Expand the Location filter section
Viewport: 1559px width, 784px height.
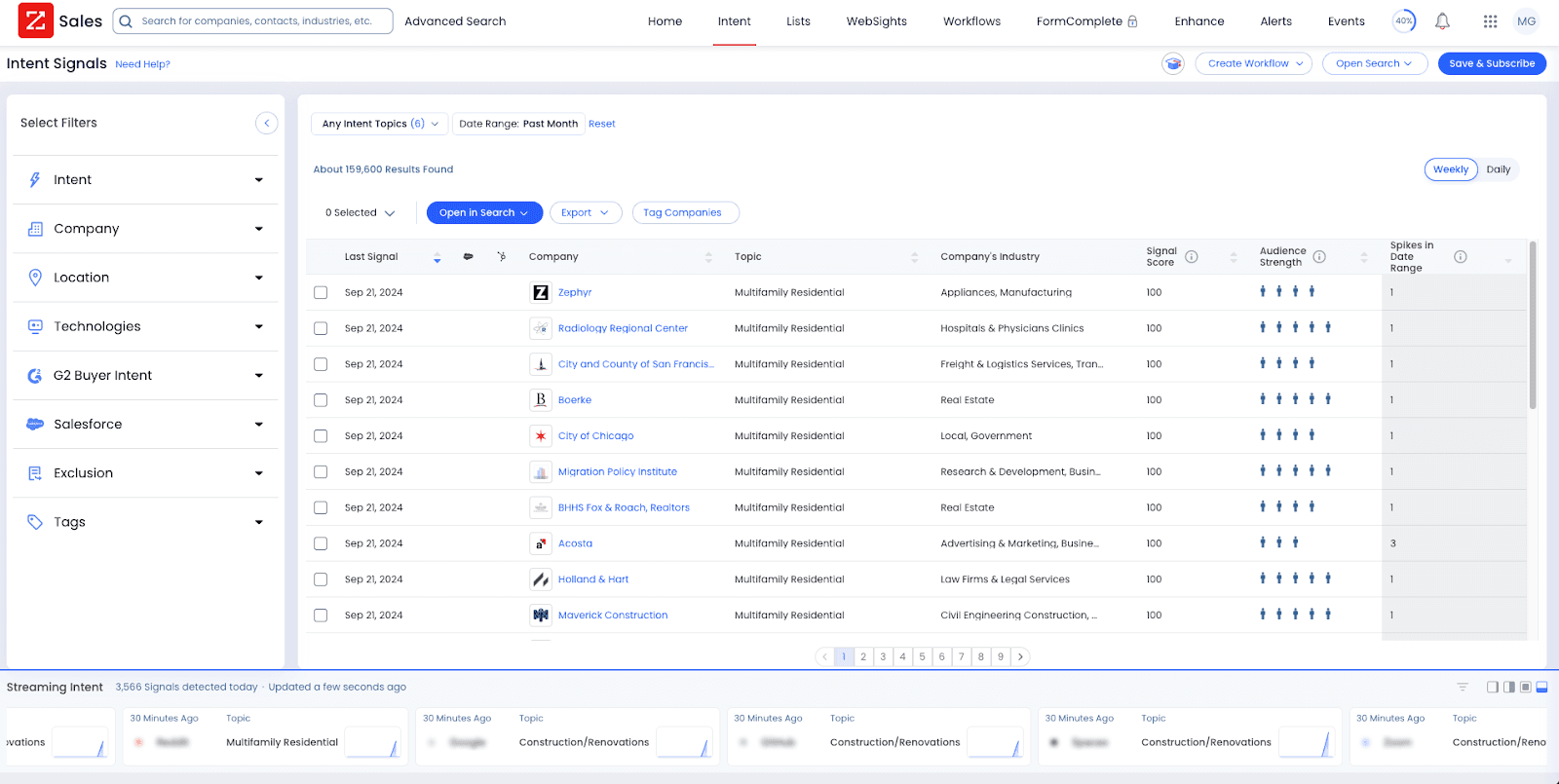[146, 278]
